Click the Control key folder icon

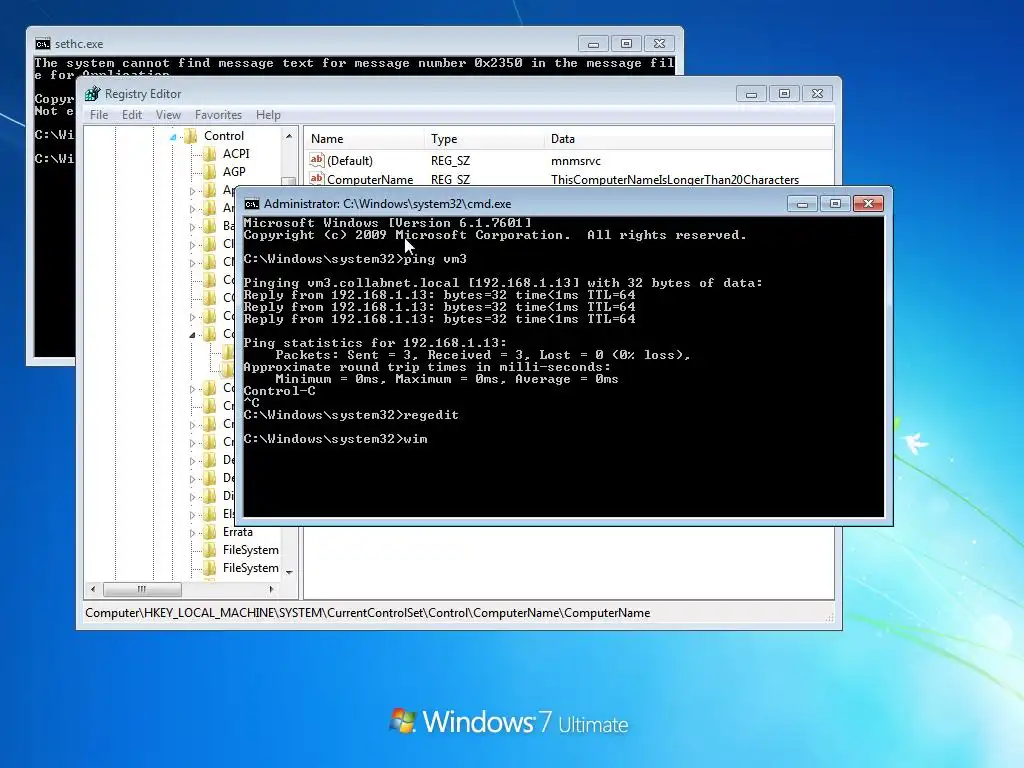pos(191,136)
